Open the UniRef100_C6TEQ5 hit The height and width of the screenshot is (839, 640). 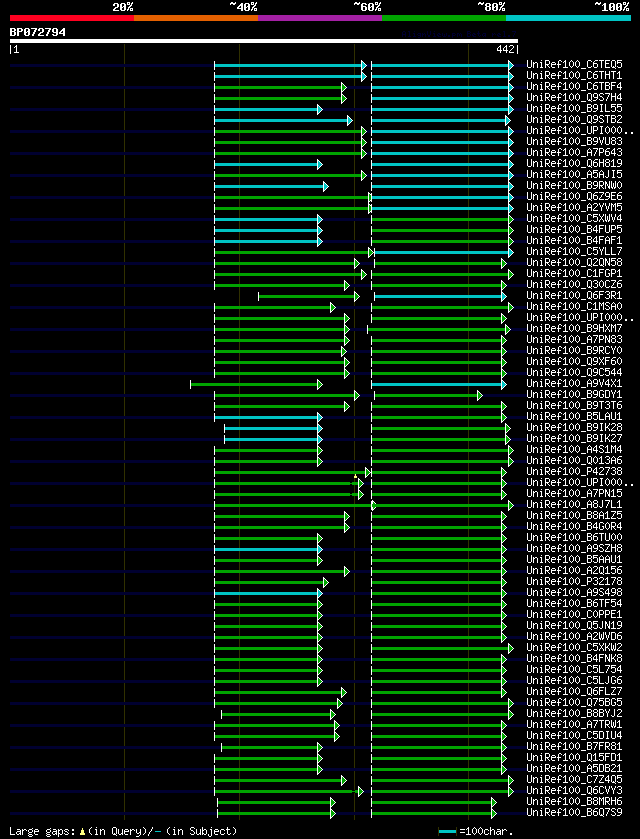(574, 65)
